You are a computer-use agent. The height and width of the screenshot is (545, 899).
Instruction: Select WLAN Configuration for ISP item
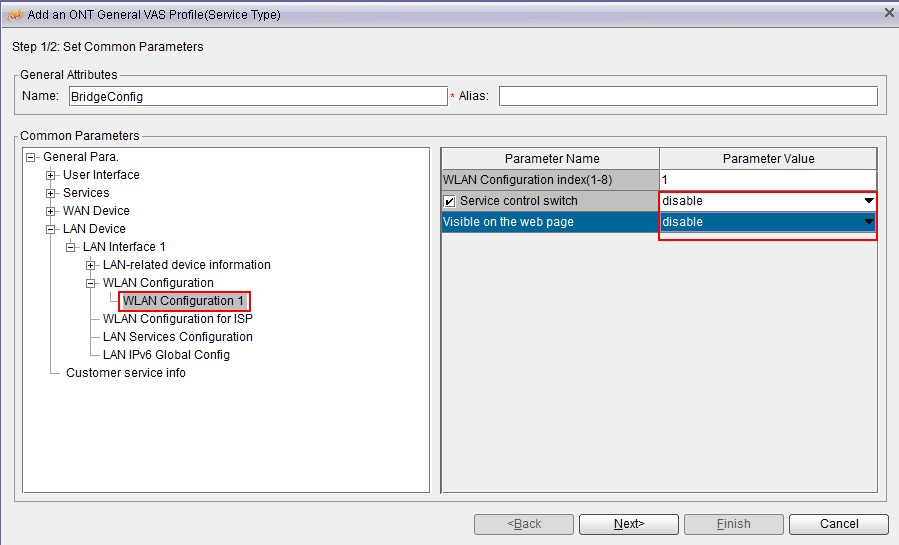coord(177,319)
